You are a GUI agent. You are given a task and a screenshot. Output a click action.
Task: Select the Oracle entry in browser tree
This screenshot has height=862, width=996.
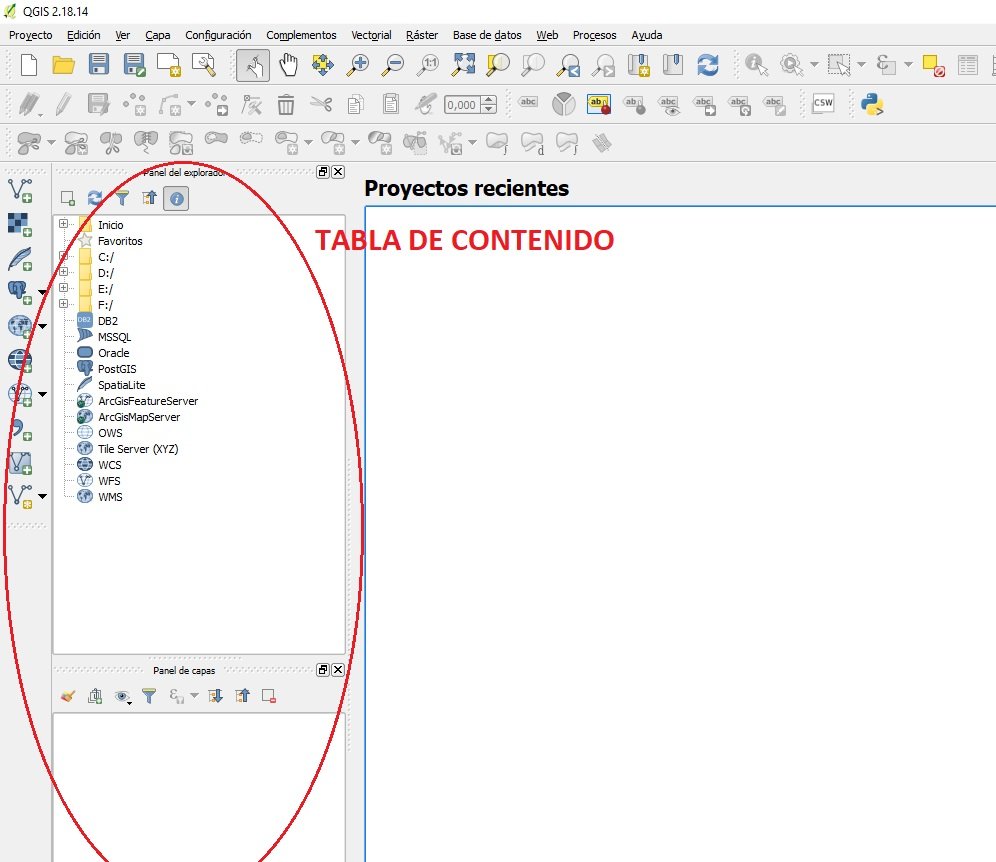pos(114,353)
